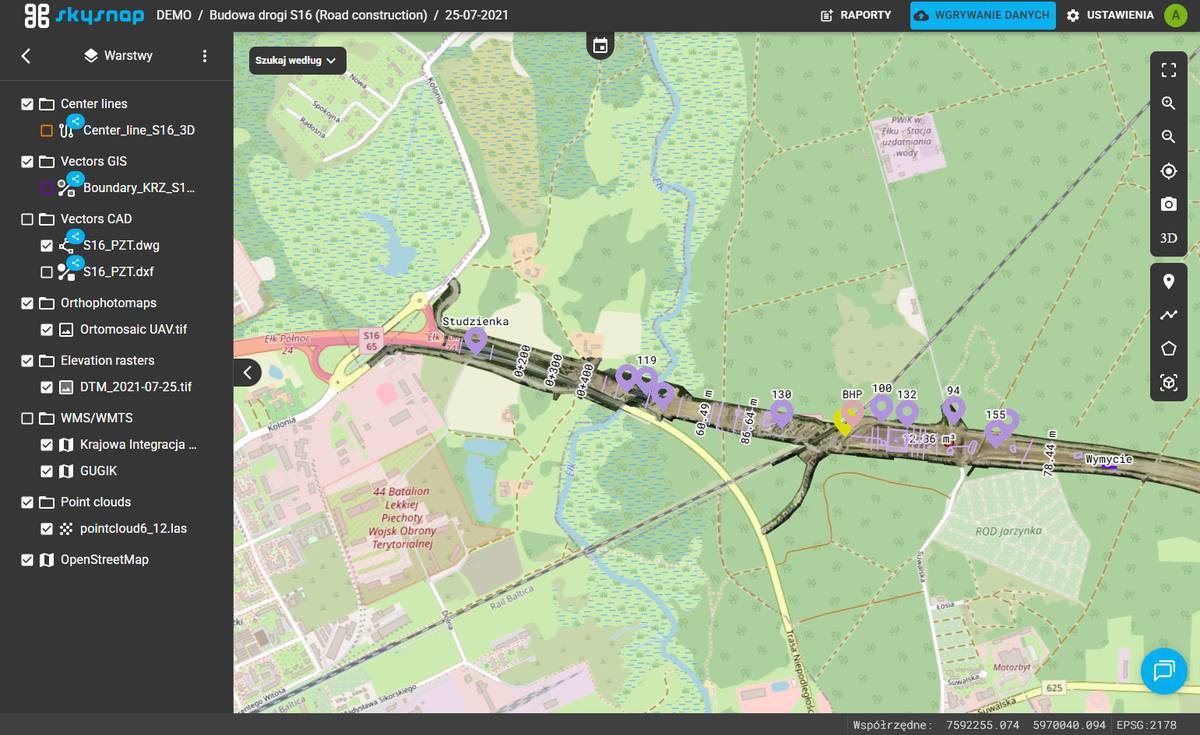Open the RAPORTY menu
Viewport: 1200px width, 735px height.
click(855, 16)
